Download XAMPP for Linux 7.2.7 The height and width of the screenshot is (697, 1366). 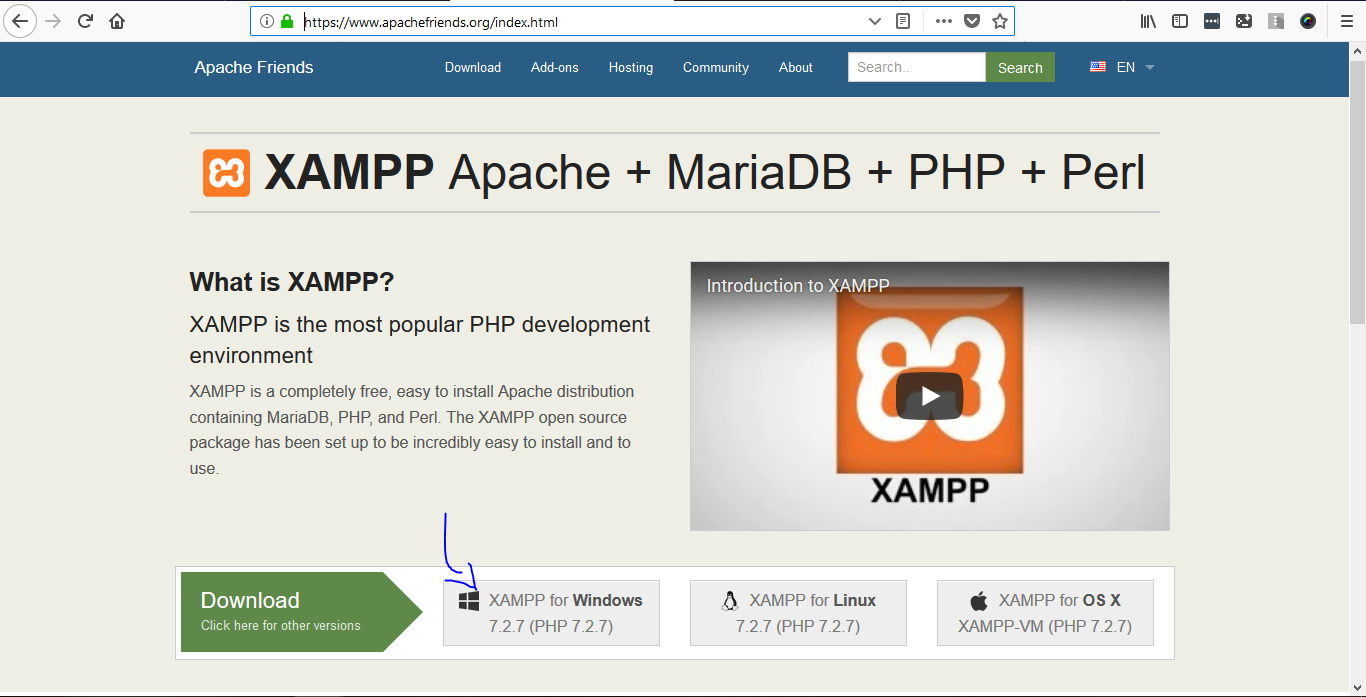point(798,613)
